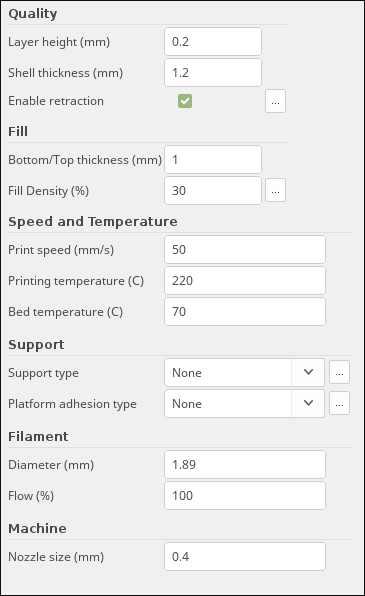Open Fill Density extra settings button
365x596 pixels.
click(x=275, y=190)
